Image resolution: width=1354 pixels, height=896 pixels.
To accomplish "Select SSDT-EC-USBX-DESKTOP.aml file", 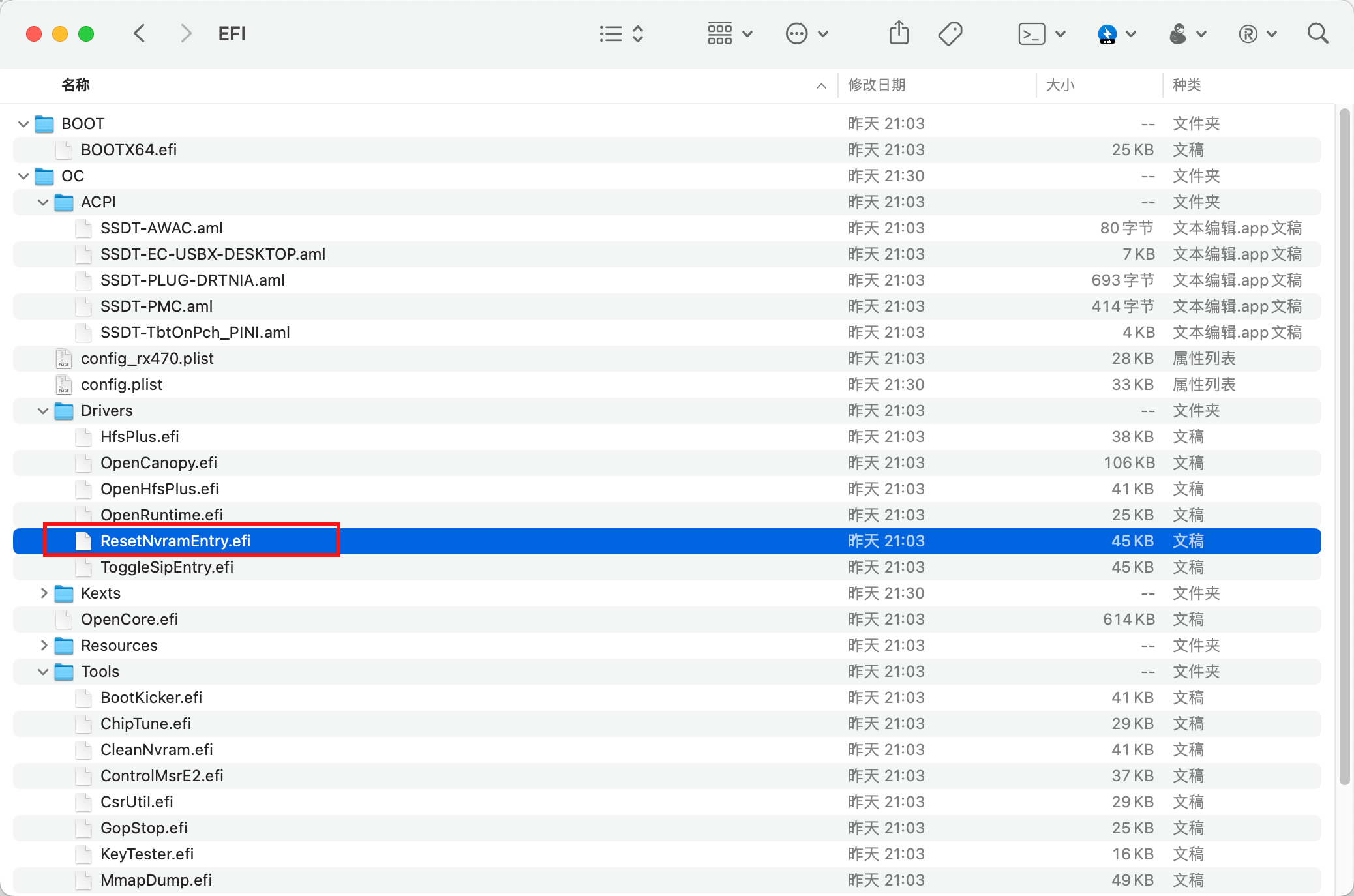I will 667,254.
